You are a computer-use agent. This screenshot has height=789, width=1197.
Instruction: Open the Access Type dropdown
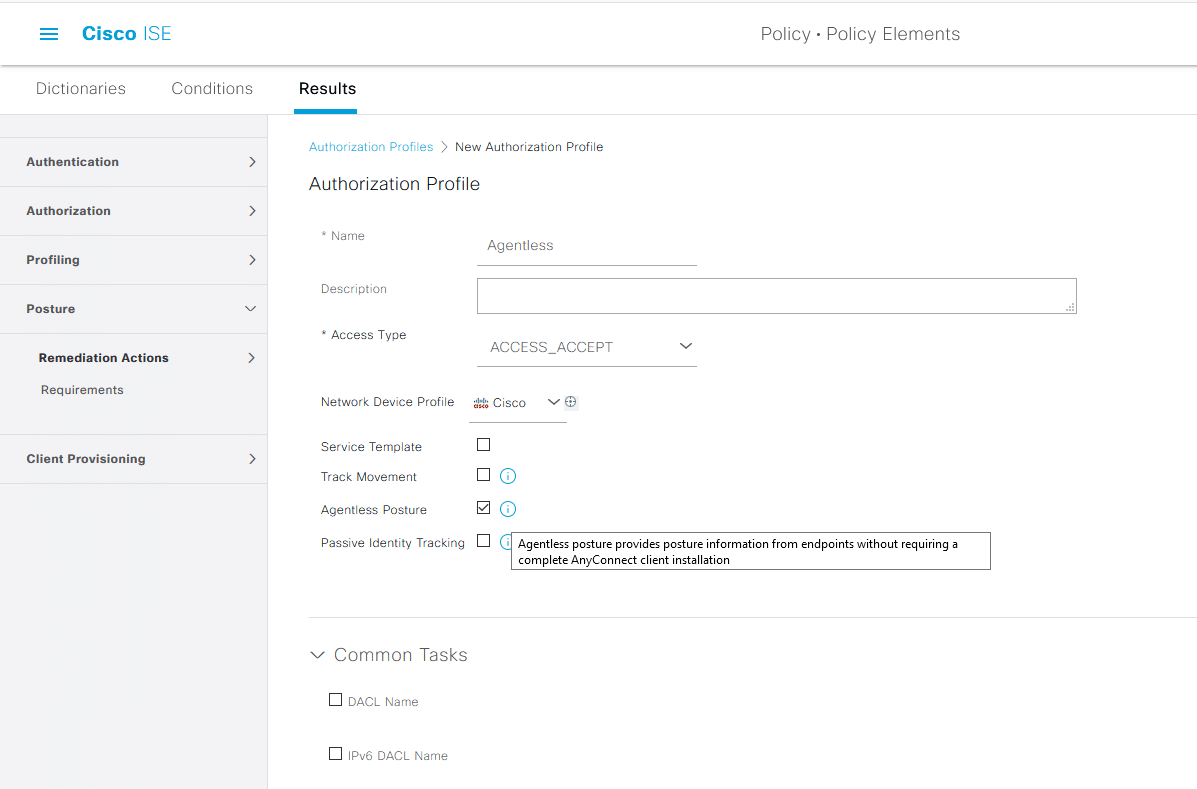click(586, 347)
